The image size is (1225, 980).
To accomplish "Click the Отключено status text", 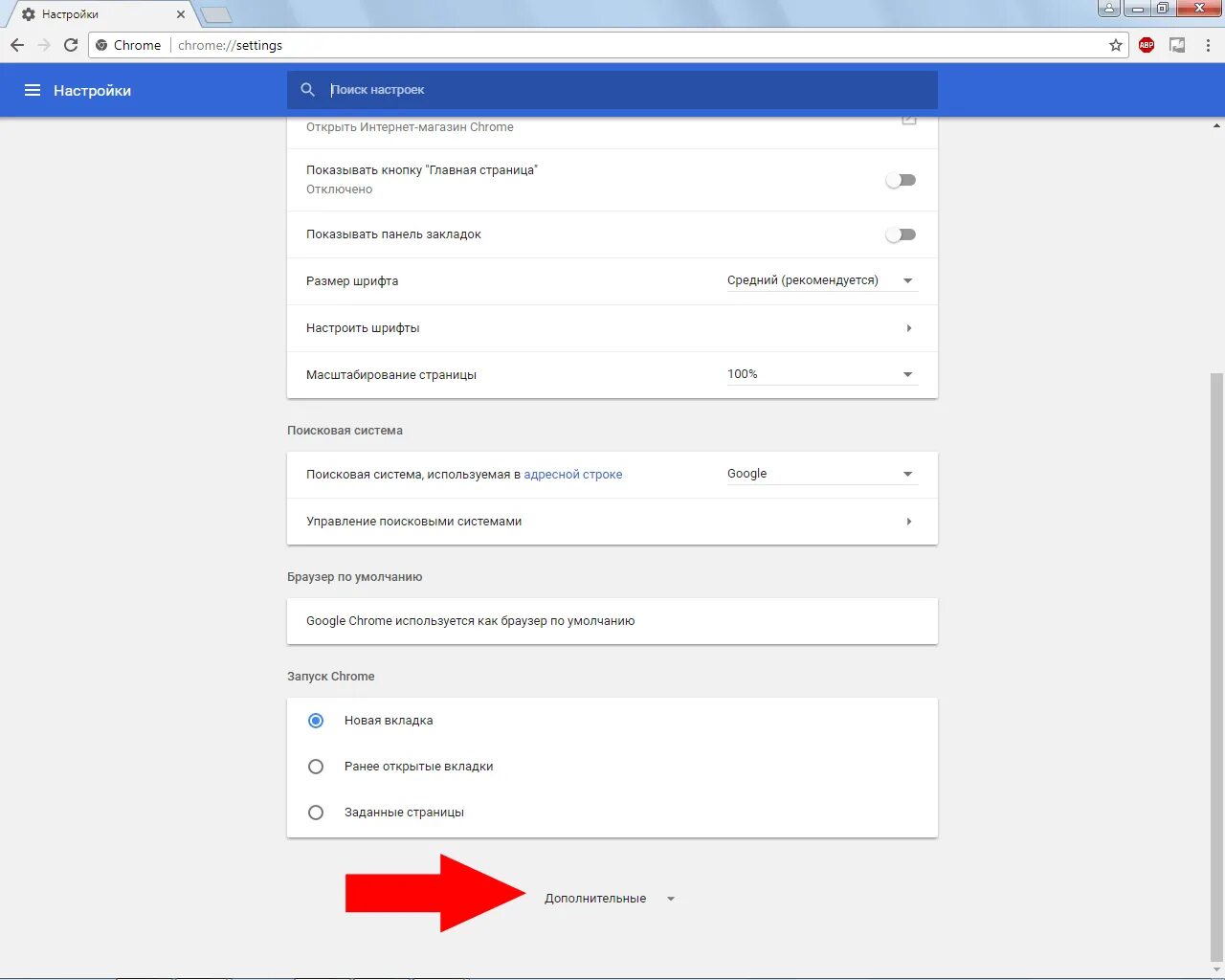I will [x=339, y=189].
